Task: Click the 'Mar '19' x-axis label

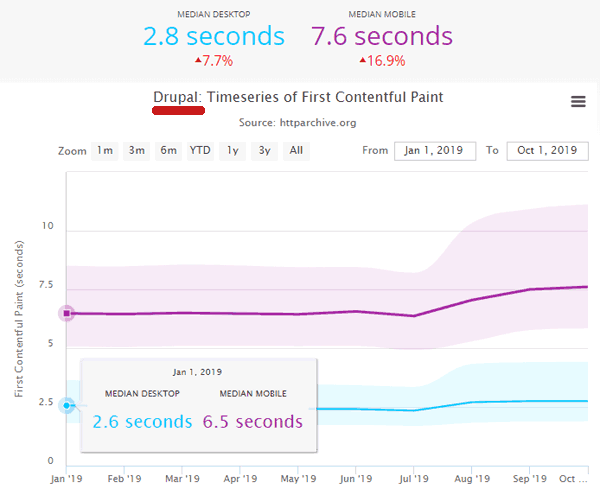Action: click(x=182, y=479)
